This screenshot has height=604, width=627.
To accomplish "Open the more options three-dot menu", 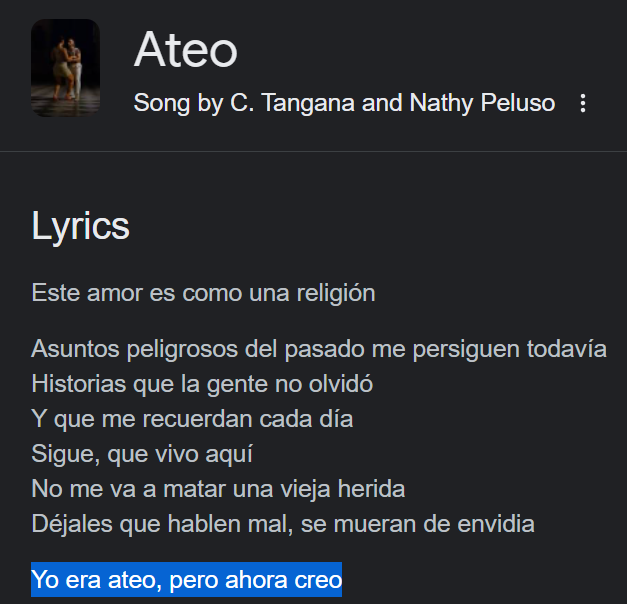I will click(584, 104).
